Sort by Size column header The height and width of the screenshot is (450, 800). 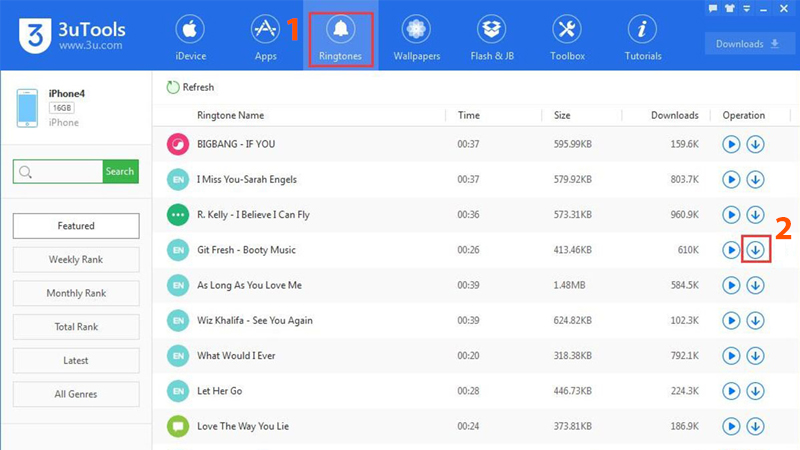click(x=562, y=115)
